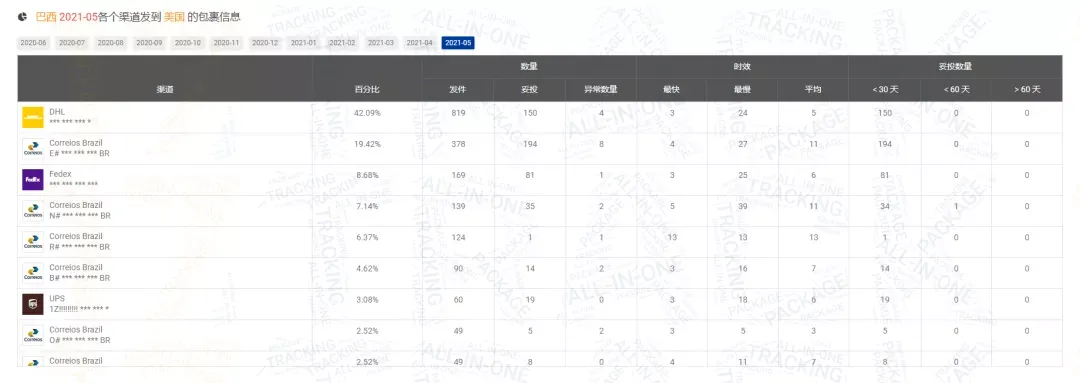
Task: Click the DHL percentage 42.09%
Action: 367,113
